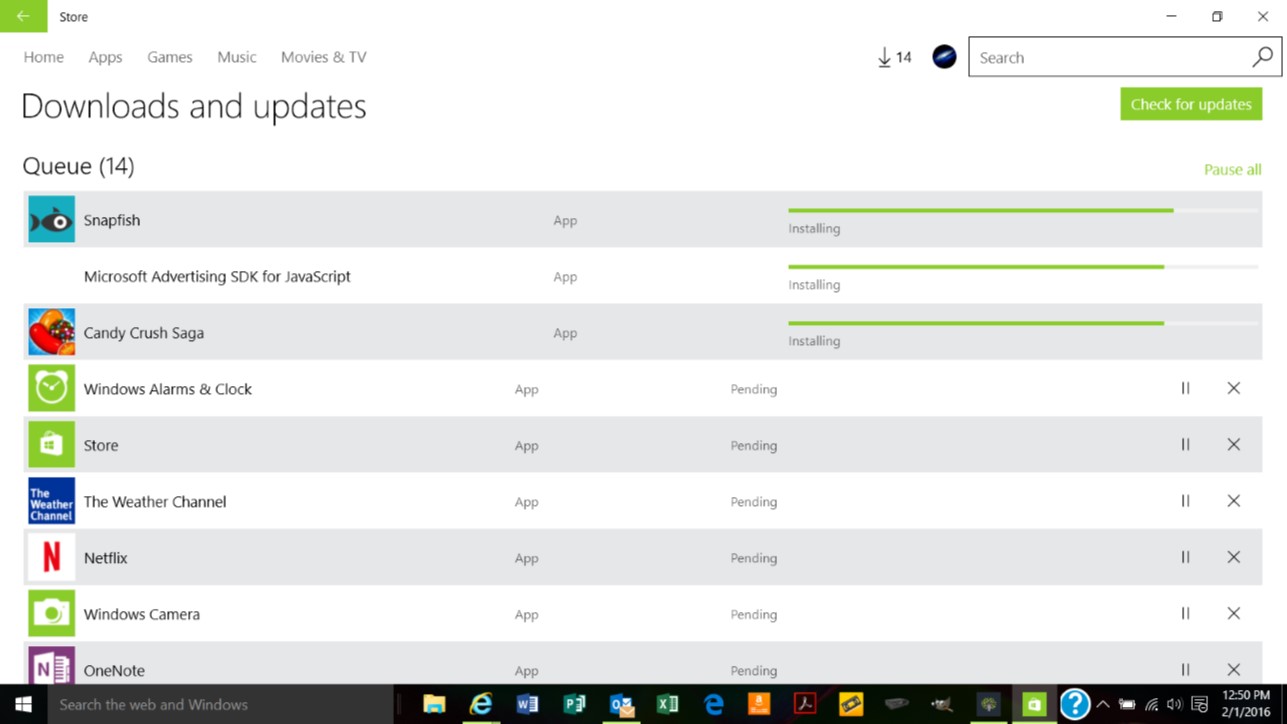Open Excel from the taskbar

coord(667,704)
